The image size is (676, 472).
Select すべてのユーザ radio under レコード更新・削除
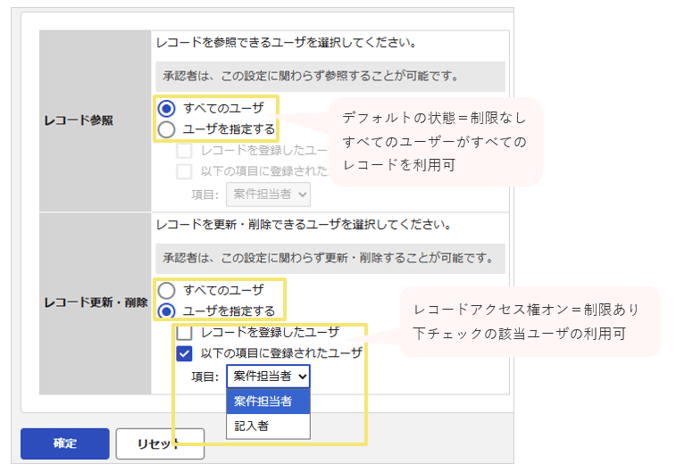click(x=166, y=291)
